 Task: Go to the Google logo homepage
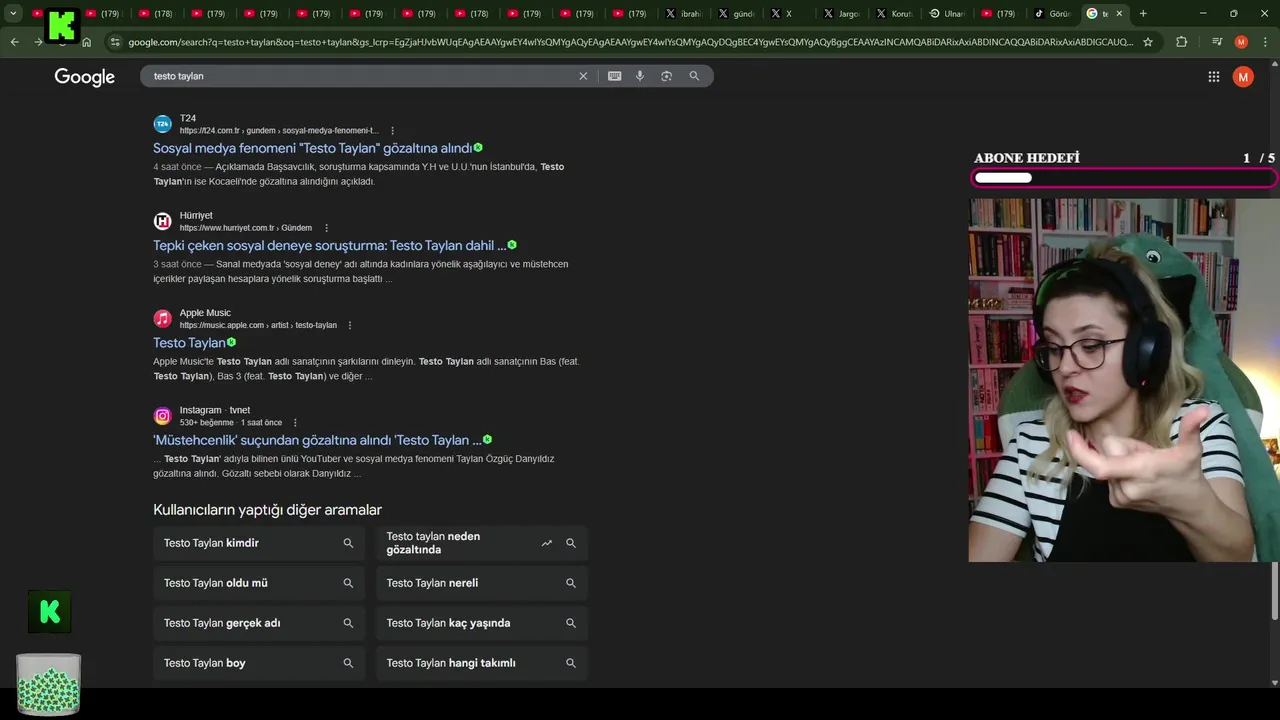pos(85,77)
